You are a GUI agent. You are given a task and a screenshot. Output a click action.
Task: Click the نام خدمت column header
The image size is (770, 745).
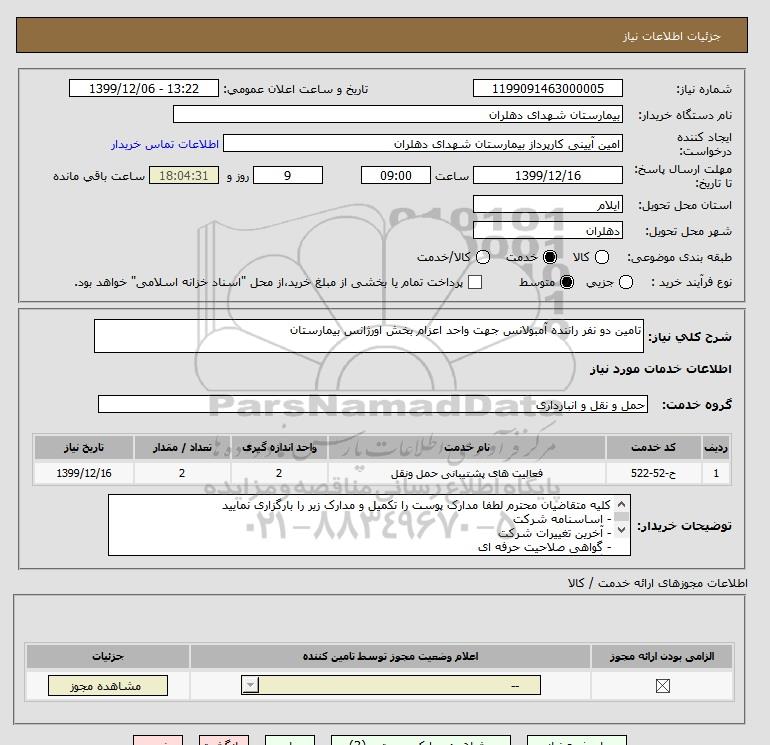[467, 447]
